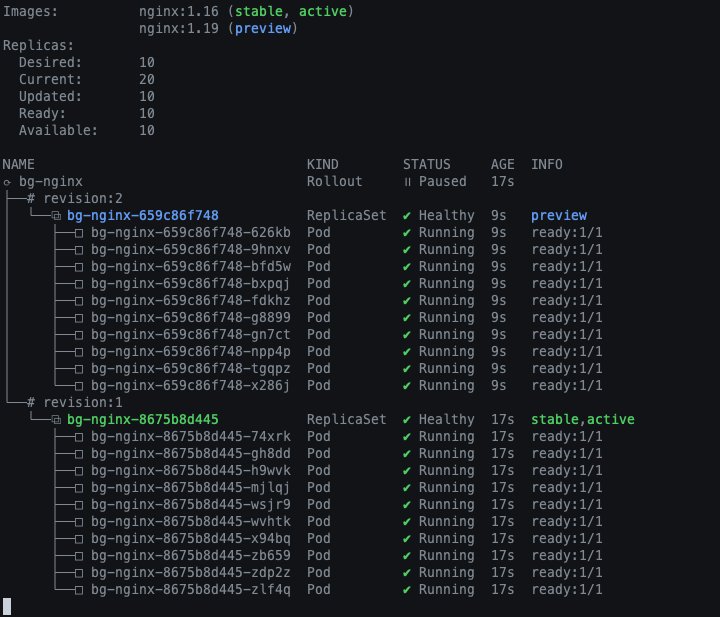
Task: Click the pod icon beside bg-nginx-8675b8d445-74xrk
Action: (x=79, y=437)
